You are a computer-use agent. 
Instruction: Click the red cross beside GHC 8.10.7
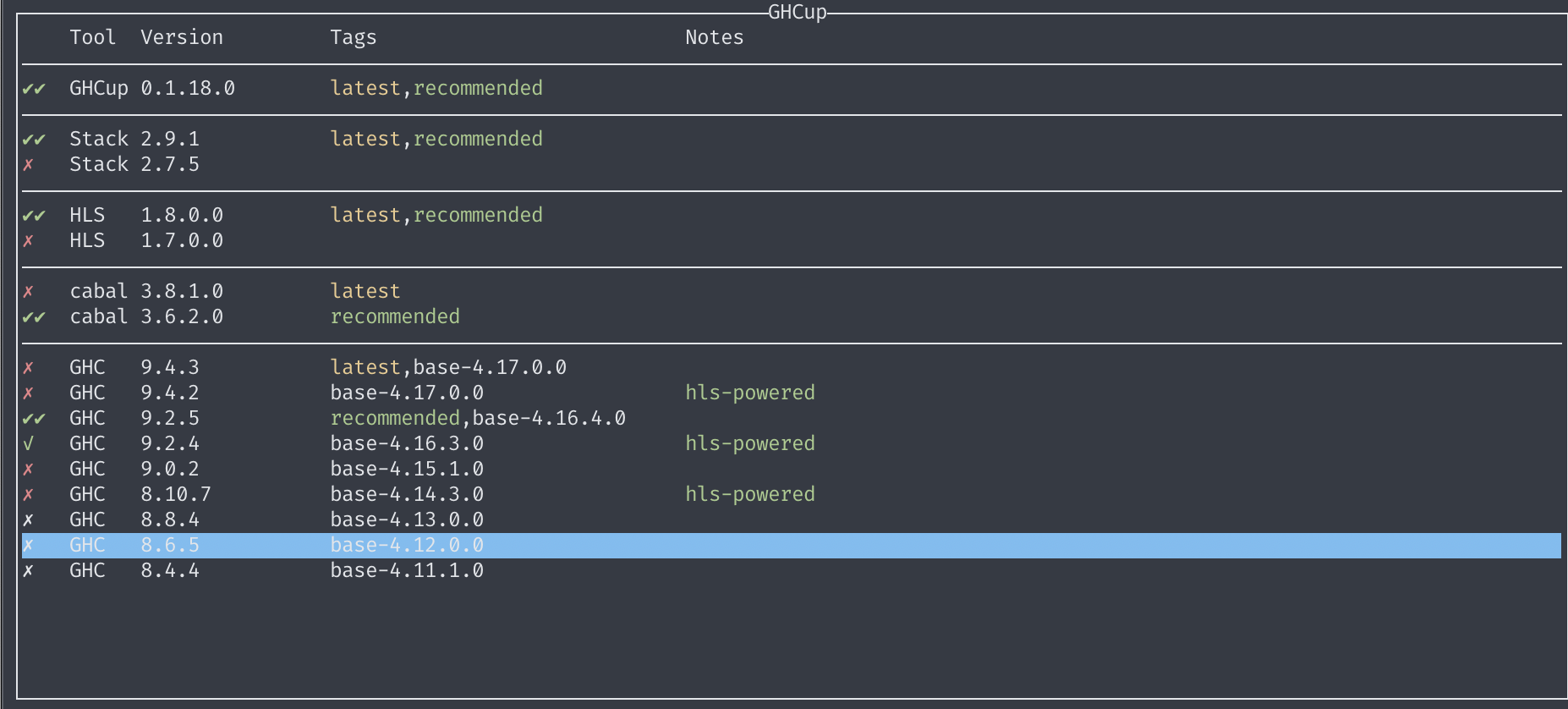click(28, 495)
